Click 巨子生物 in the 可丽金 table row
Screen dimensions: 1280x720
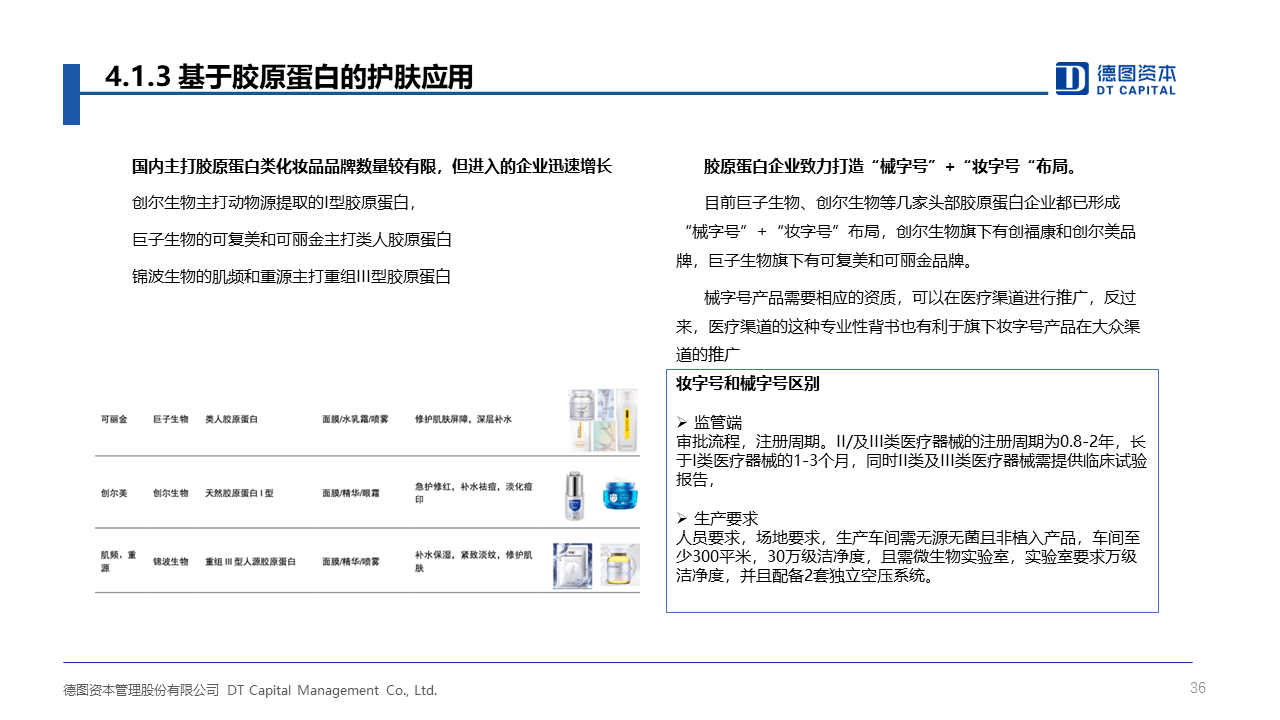pyautogui.click(x=171, y=420)
